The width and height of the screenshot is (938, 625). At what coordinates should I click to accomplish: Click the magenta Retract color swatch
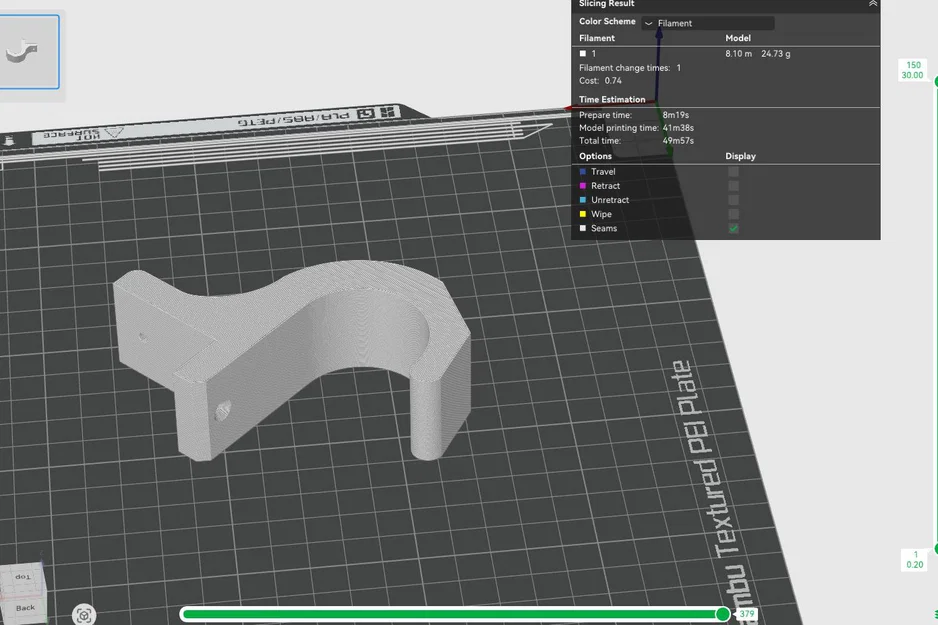point(583,186)
